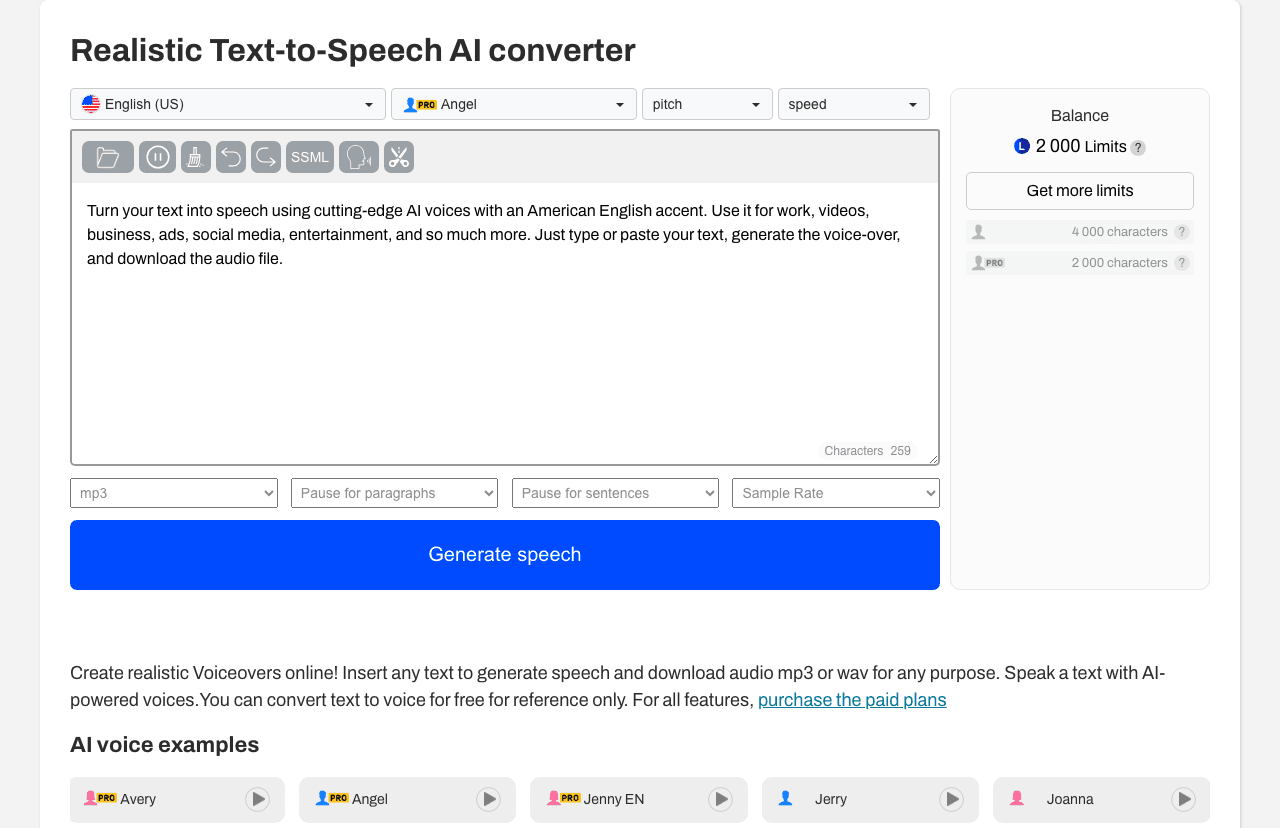Screen dimensions: 1280x828
Task: Clear text with the broom icon
Action: (196, 157)
